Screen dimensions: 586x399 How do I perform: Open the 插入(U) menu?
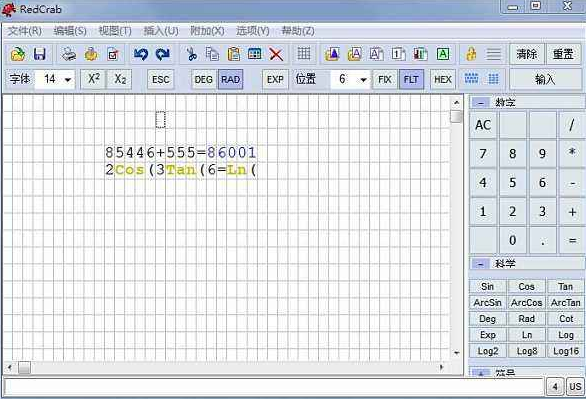[161, 31]
